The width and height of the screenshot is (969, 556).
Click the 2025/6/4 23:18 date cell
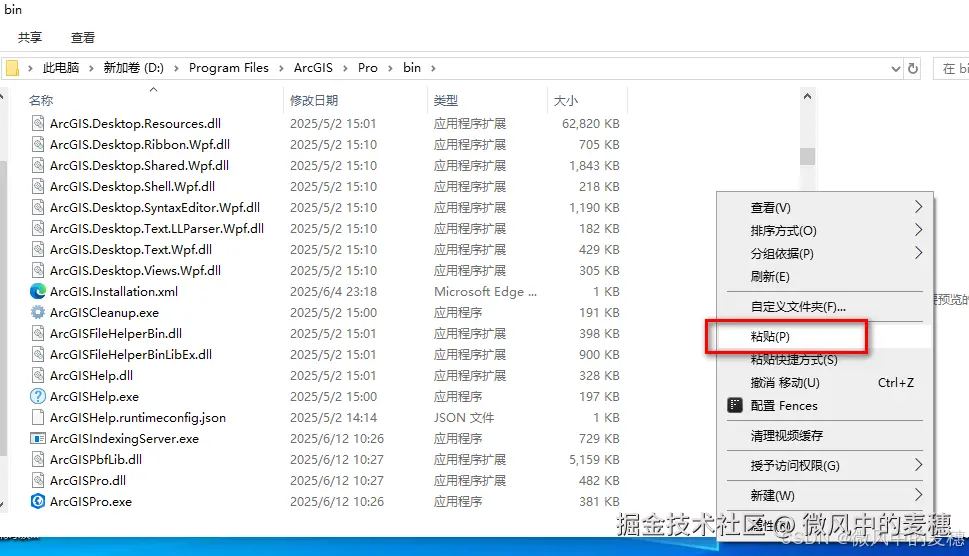tap(333, 292)
